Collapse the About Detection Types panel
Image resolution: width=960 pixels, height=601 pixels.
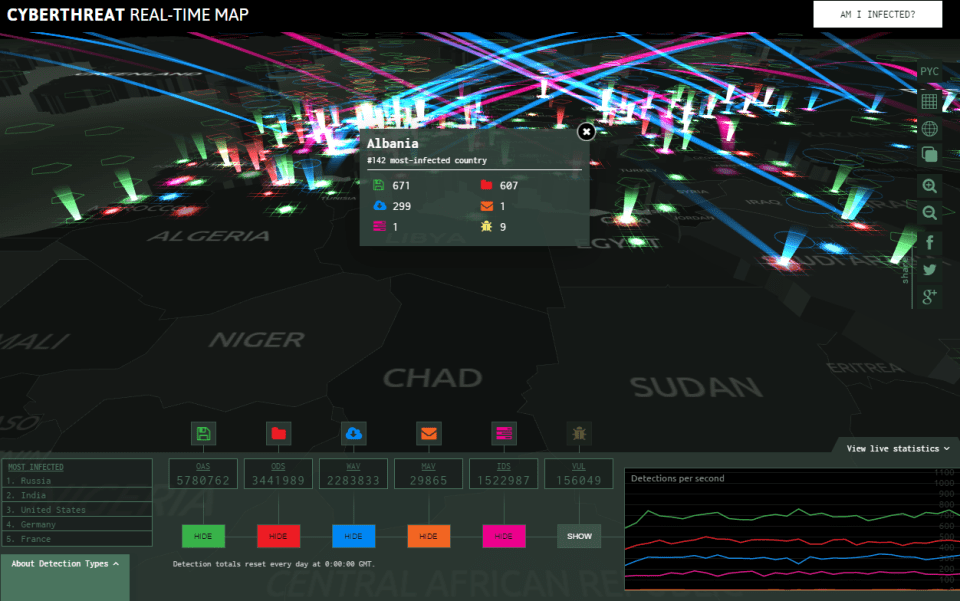coord(65,564)
